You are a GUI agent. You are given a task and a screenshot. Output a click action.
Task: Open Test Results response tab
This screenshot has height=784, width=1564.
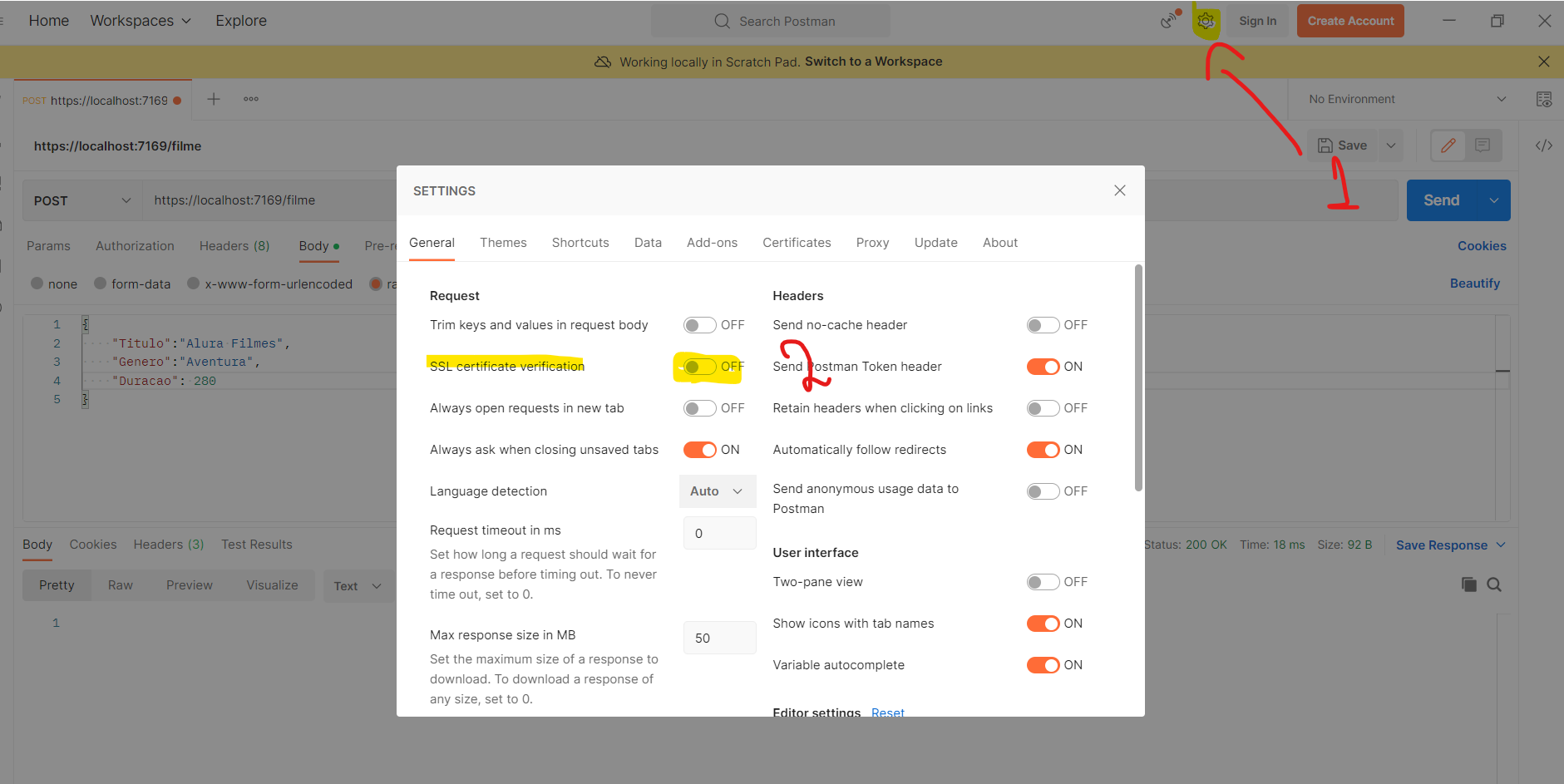click(257, 545)
